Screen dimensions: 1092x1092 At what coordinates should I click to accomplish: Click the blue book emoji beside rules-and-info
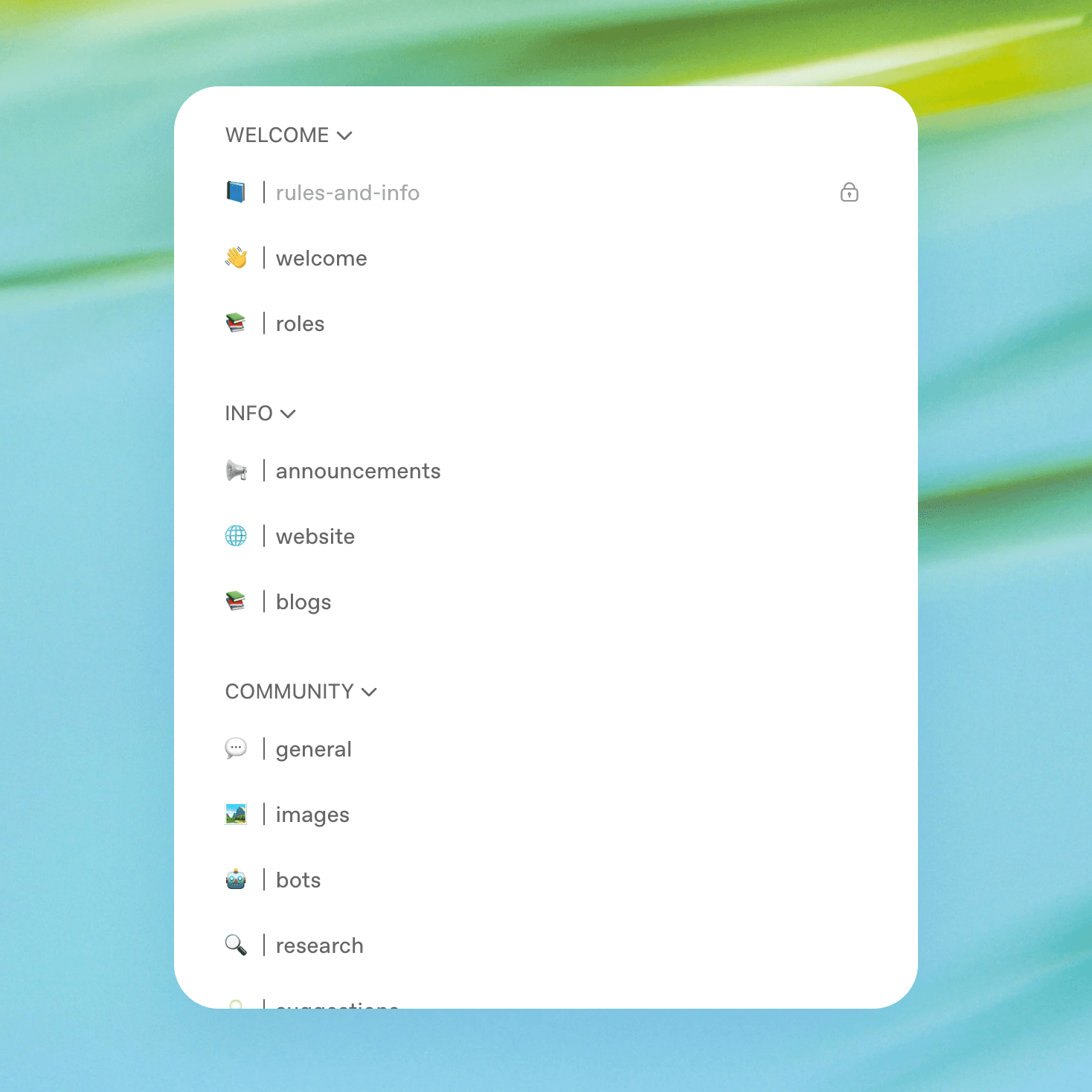coord(236,193)
